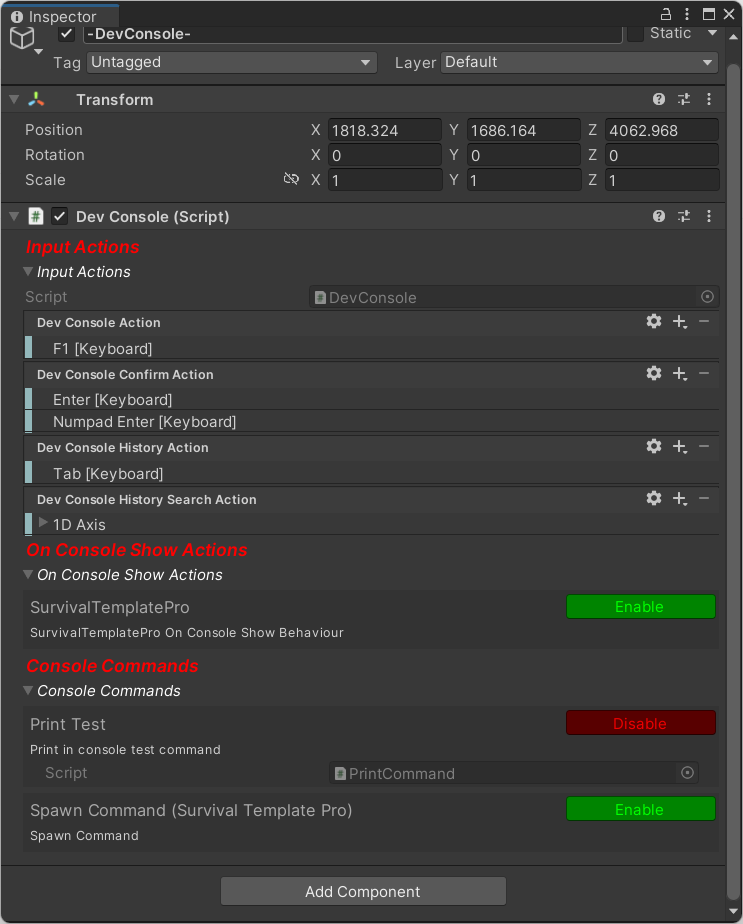Click Transform component preset settings icon
Image resolution: width=743 pixels, height=924 pixels.
pyautogui.click(x=684, y=100)
